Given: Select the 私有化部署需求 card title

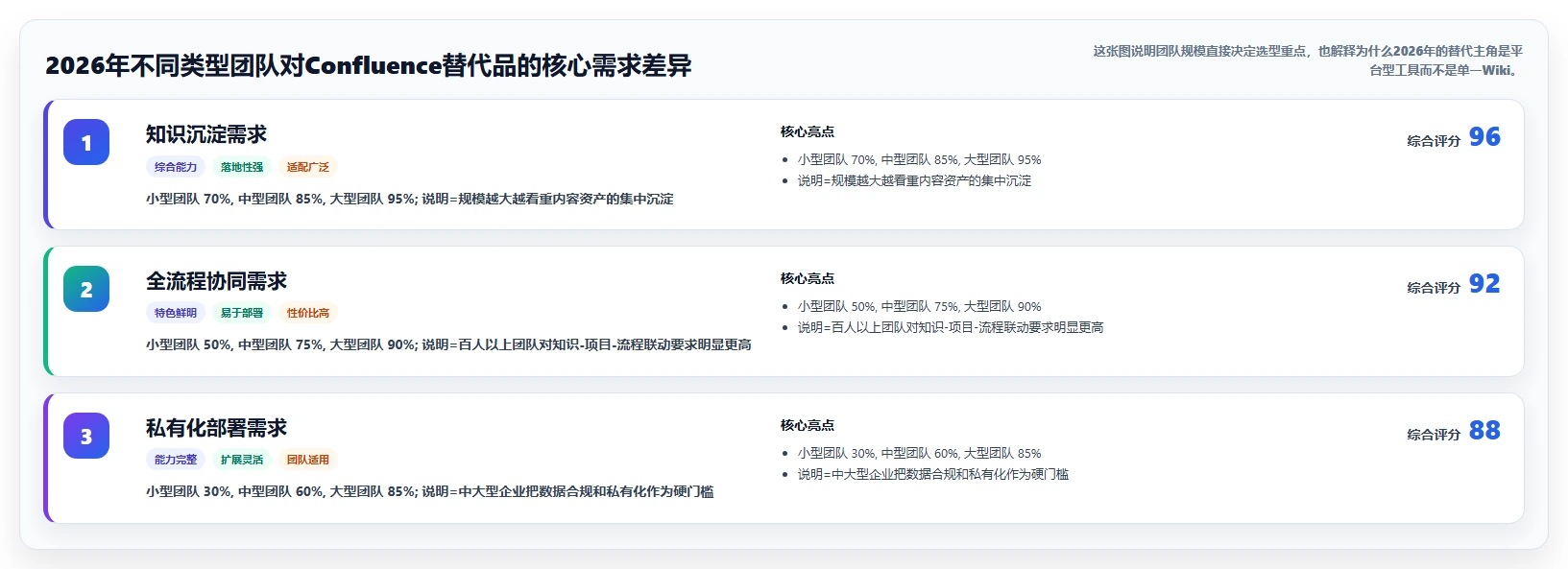Looking at the screenshot, I should (217, 428).
